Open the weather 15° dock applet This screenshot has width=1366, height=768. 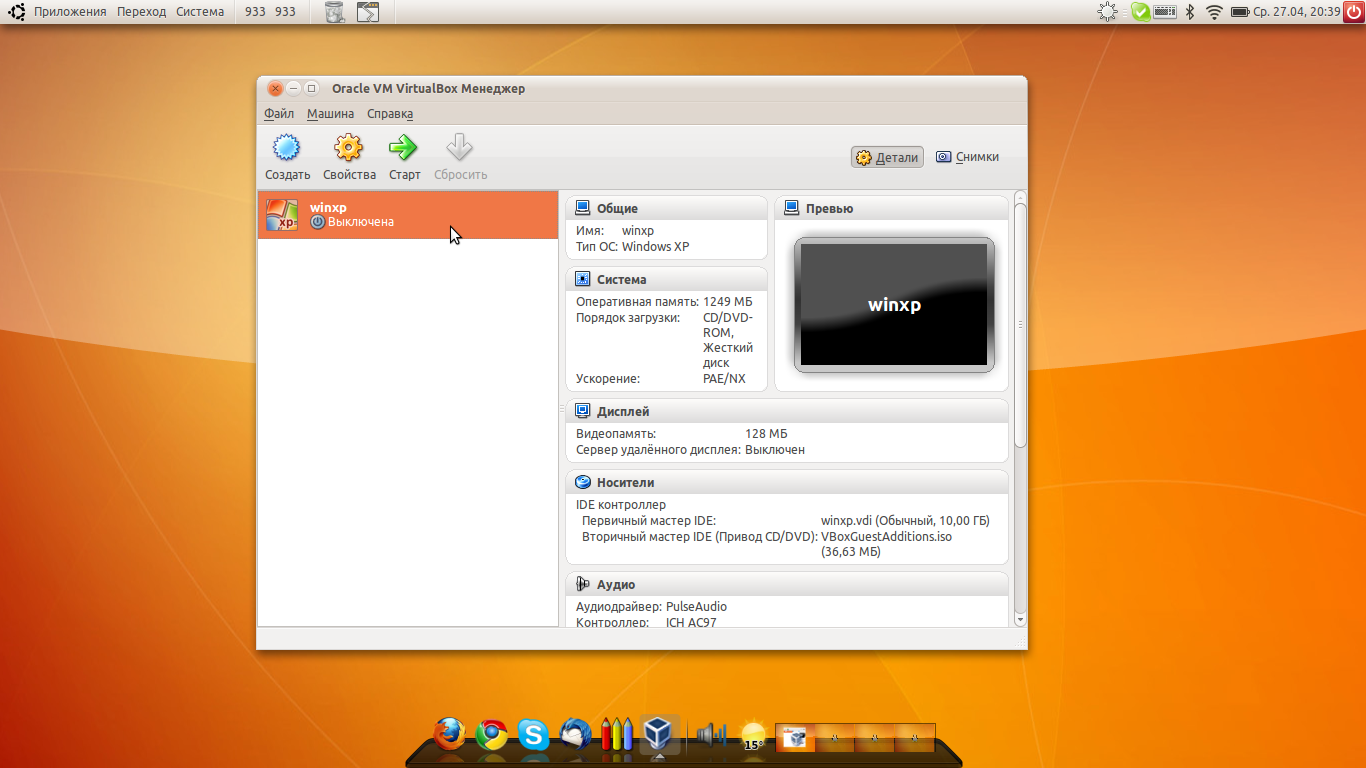click(752, 736)
